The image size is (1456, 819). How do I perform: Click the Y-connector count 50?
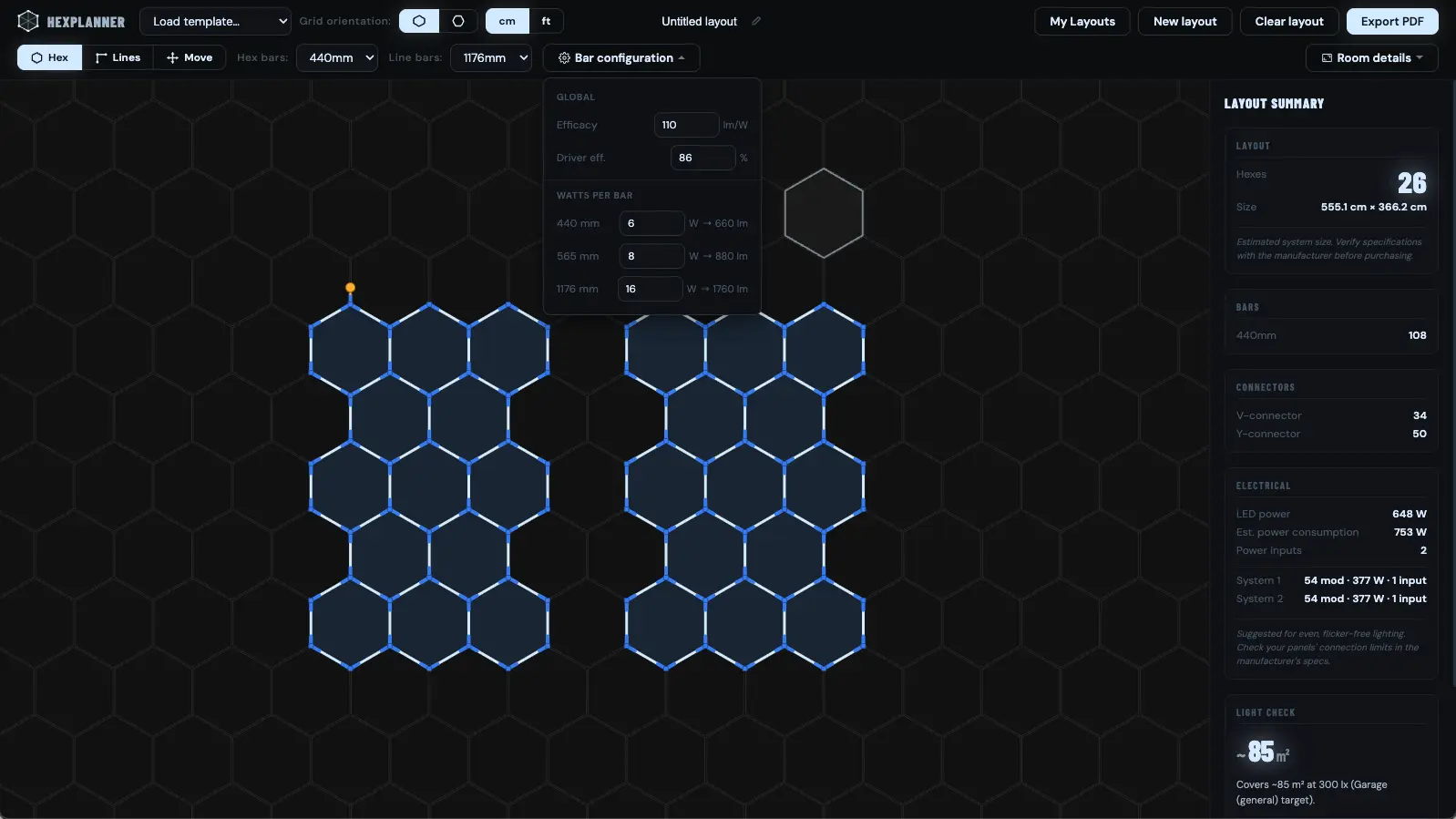click(1420, 434)
